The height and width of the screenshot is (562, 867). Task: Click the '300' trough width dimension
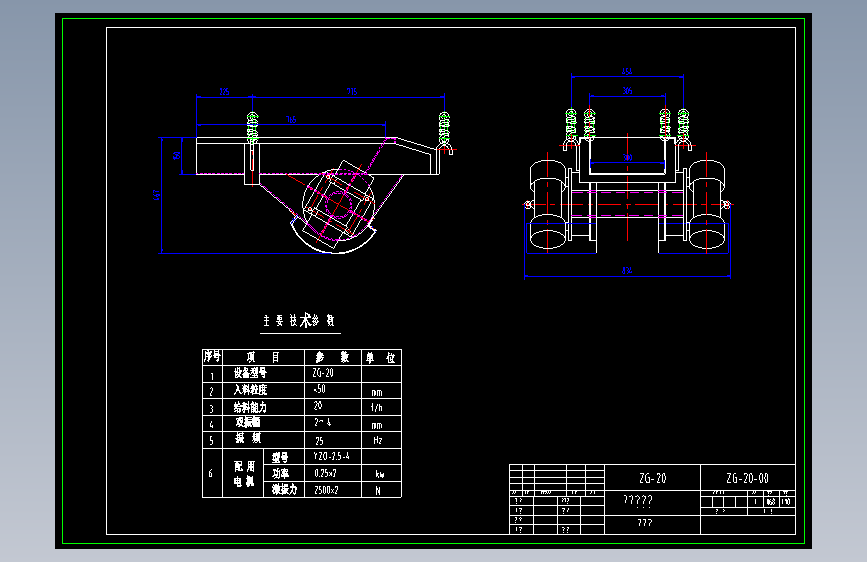(x=627, y=158)
